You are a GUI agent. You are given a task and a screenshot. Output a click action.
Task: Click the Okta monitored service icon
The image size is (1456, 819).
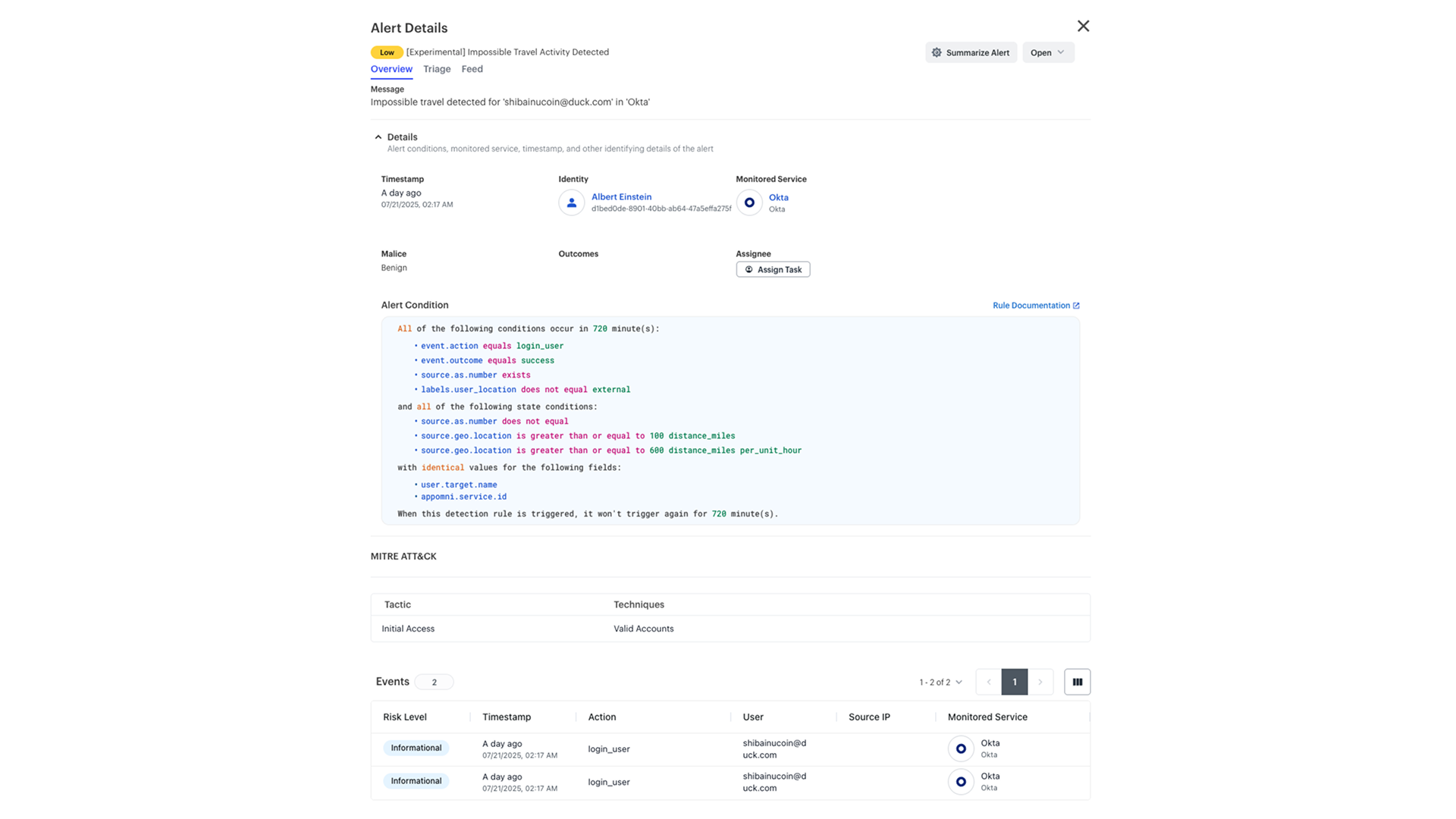[x=748, y=202]
